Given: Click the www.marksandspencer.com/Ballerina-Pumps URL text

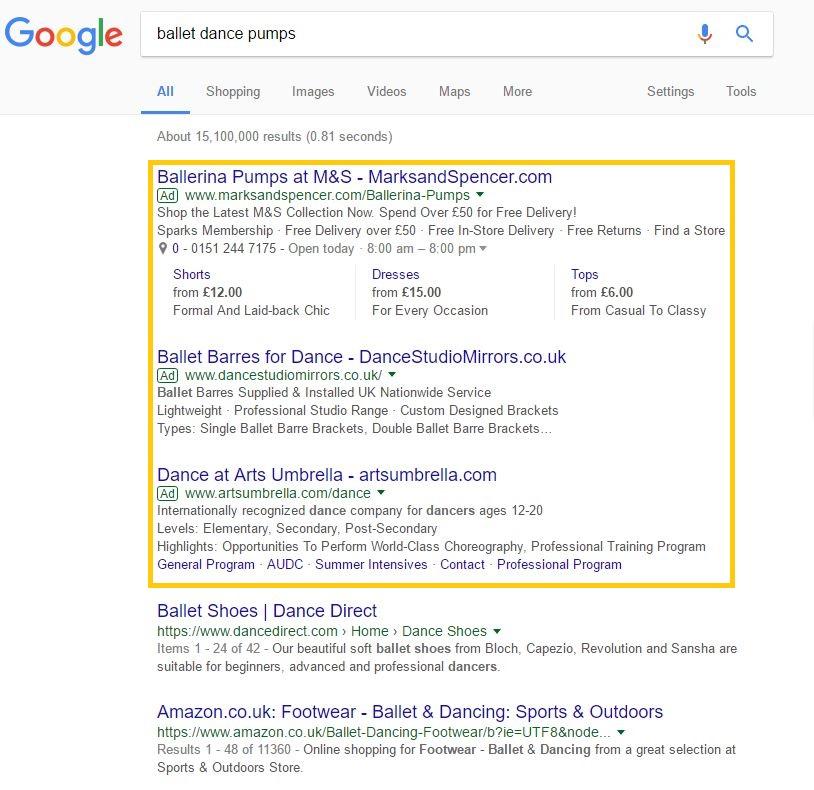Looking at the screenshot, I should click(327, 195).
